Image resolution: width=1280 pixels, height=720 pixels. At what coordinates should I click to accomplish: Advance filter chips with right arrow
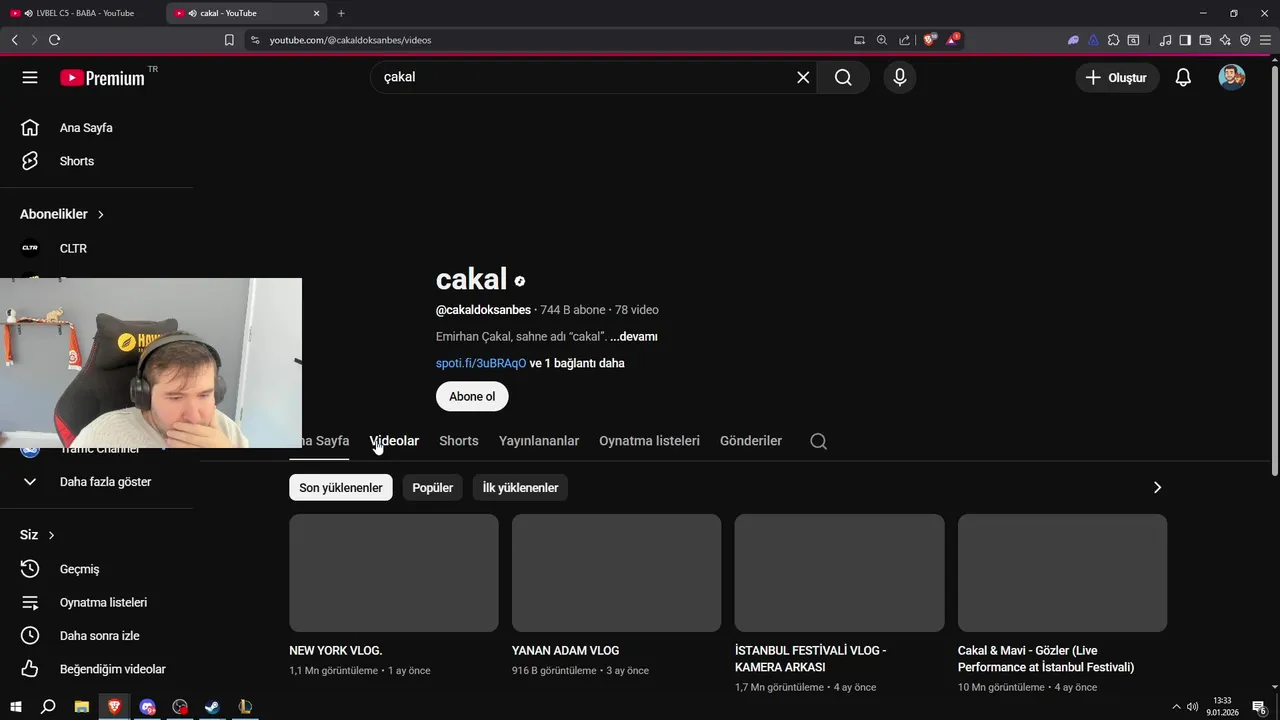tap(1157, 487)
